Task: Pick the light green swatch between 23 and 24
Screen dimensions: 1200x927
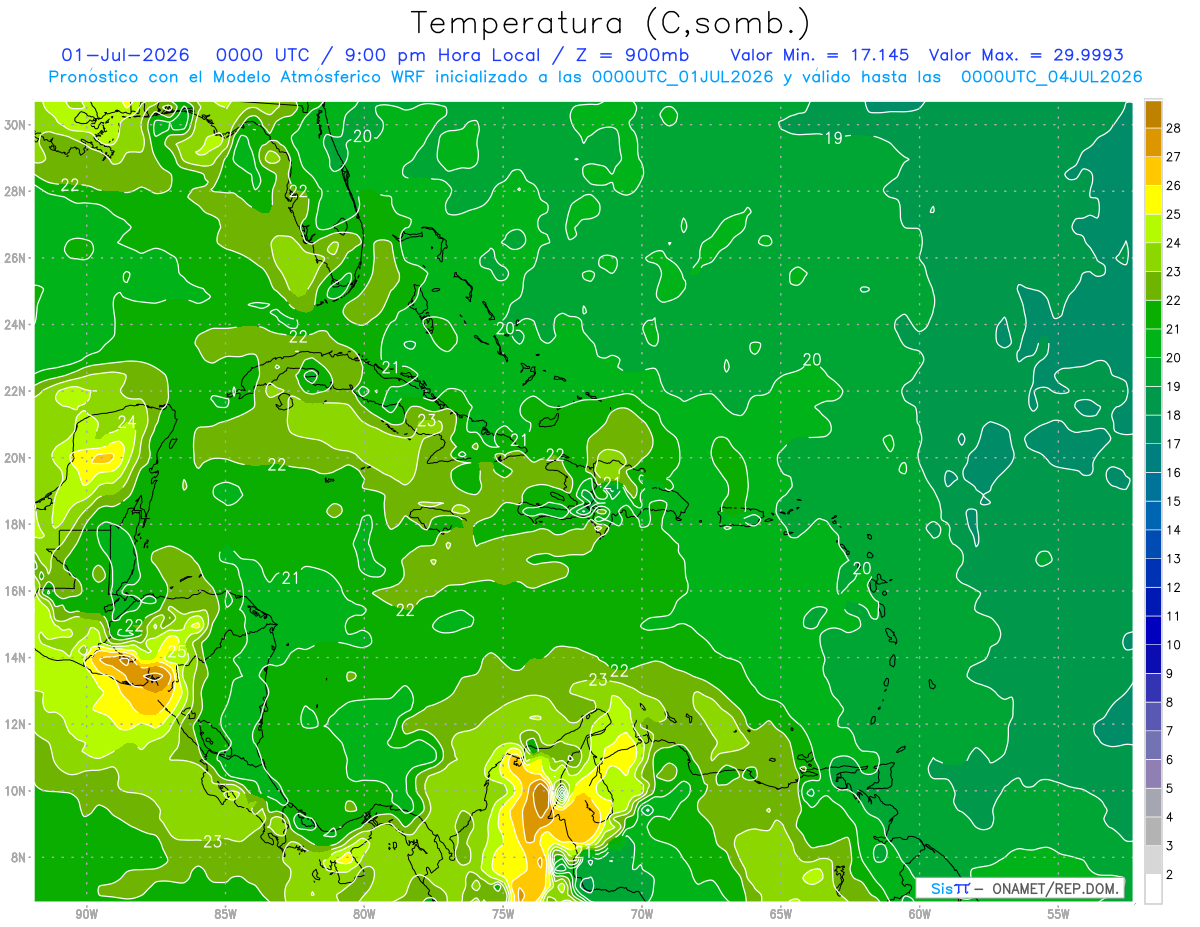Action: 1153,257
